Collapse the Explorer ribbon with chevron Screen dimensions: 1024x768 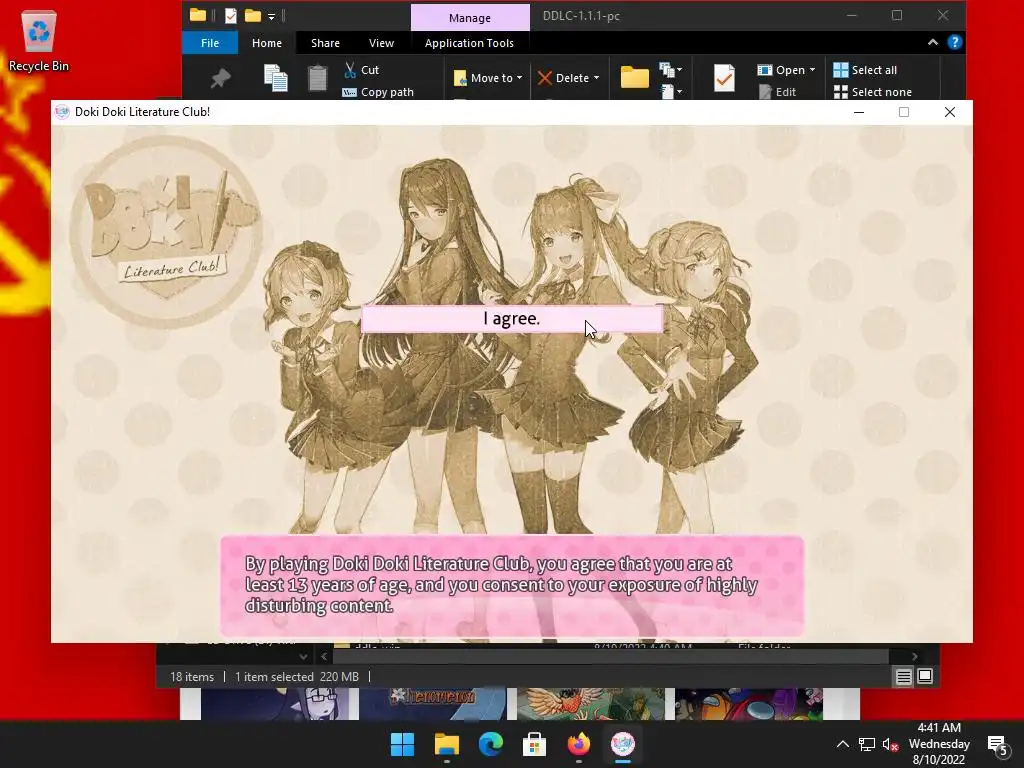pyautogui.click(x=933, y=42)
